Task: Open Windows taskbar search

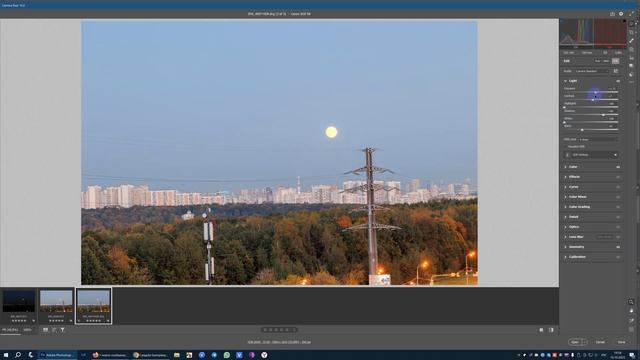Action: (18, 355)
